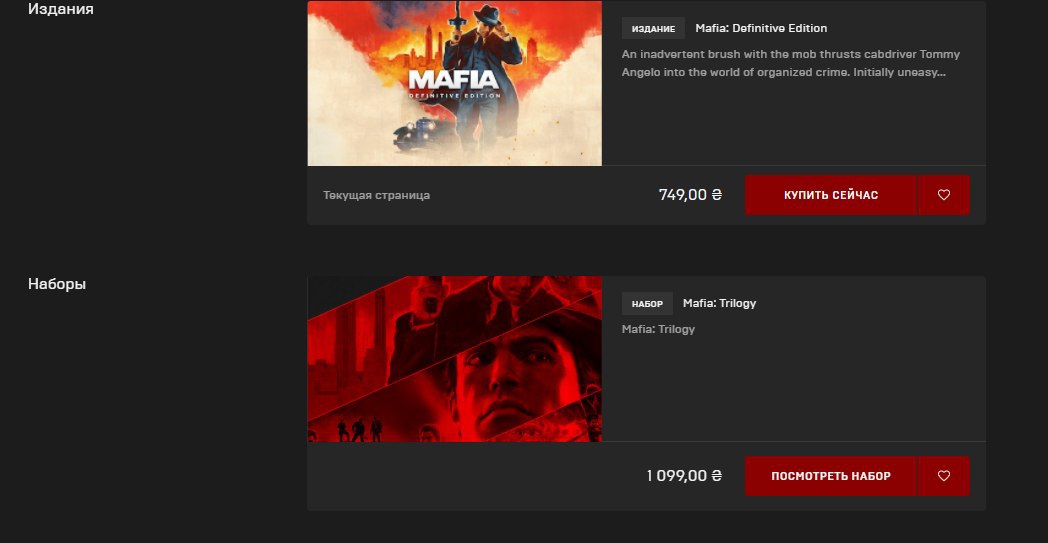
Task: Select the Mafia: Trilogy title next to НАБОР
Action: click(x=719, y=303)
